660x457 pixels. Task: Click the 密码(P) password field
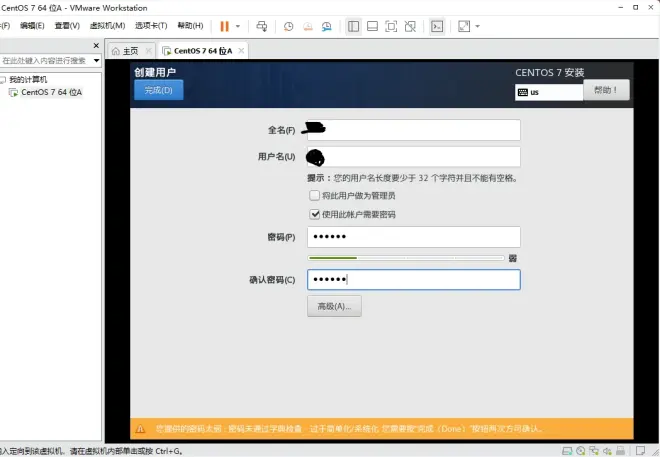click(x=414, y=237)
